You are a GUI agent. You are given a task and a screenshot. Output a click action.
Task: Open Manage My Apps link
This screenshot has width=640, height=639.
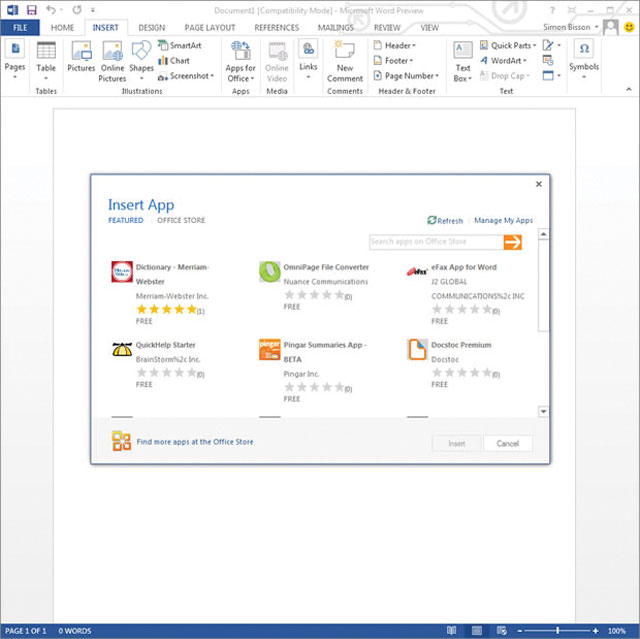503,220
